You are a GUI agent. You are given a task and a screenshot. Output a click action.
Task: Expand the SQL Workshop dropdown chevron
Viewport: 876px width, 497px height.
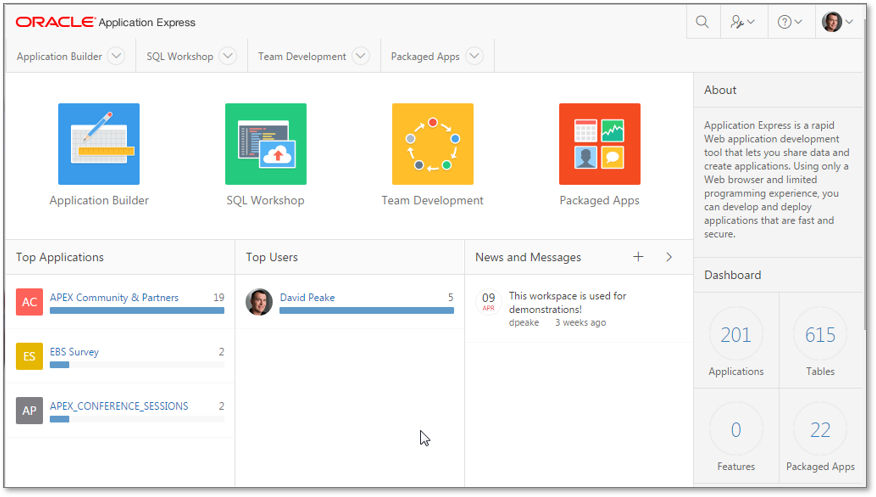pyautogui.click(x=228, y=56)
